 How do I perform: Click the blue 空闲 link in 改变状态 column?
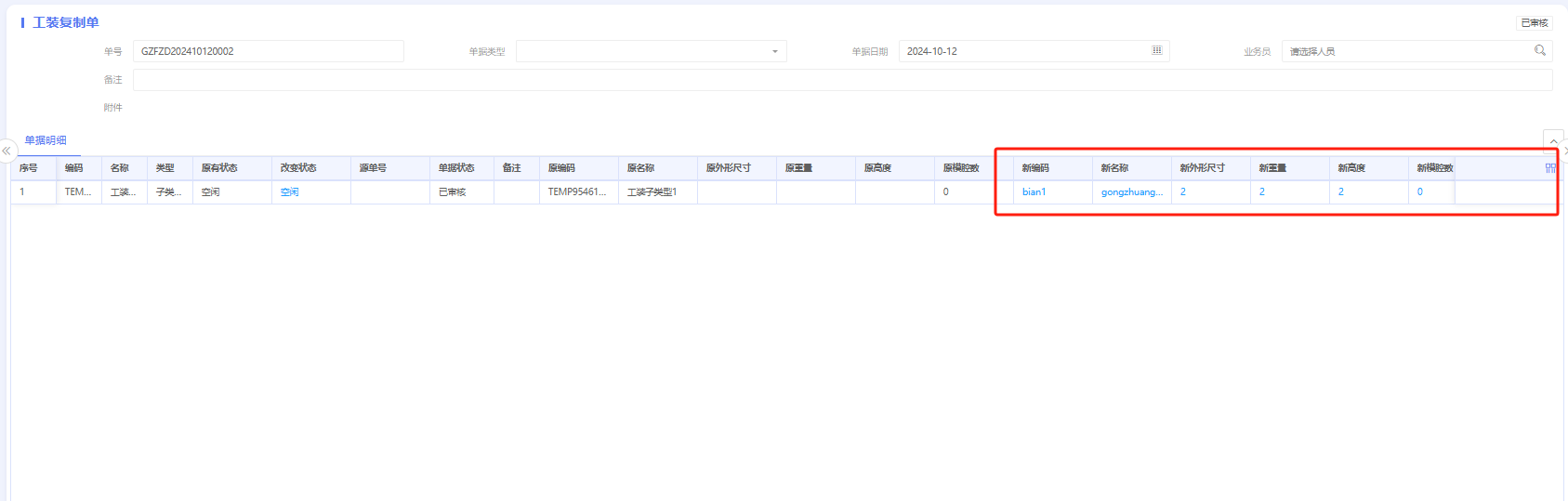290,192
